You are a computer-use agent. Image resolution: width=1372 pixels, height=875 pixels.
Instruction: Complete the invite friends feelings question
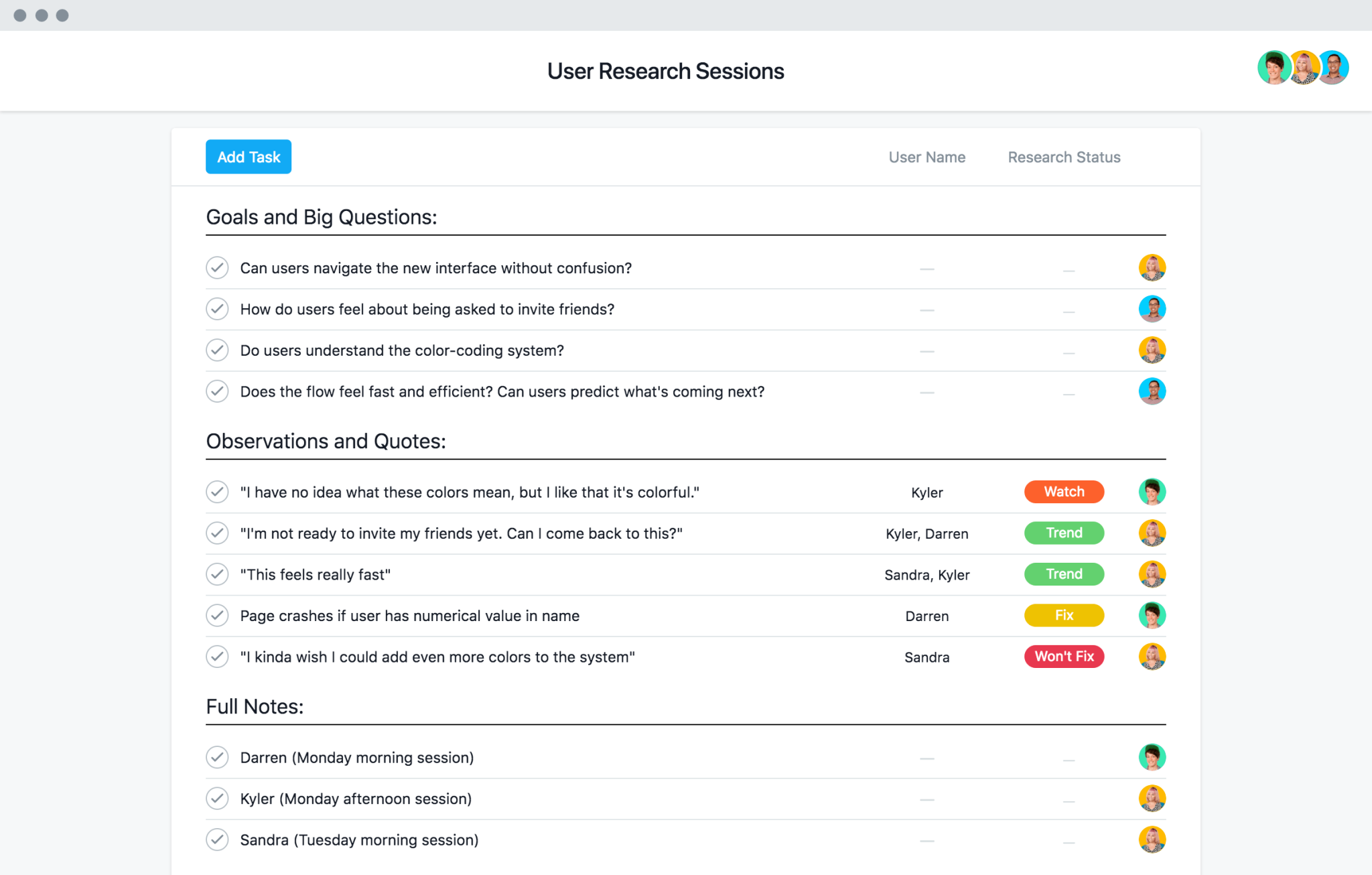click(x=217, y=309)
